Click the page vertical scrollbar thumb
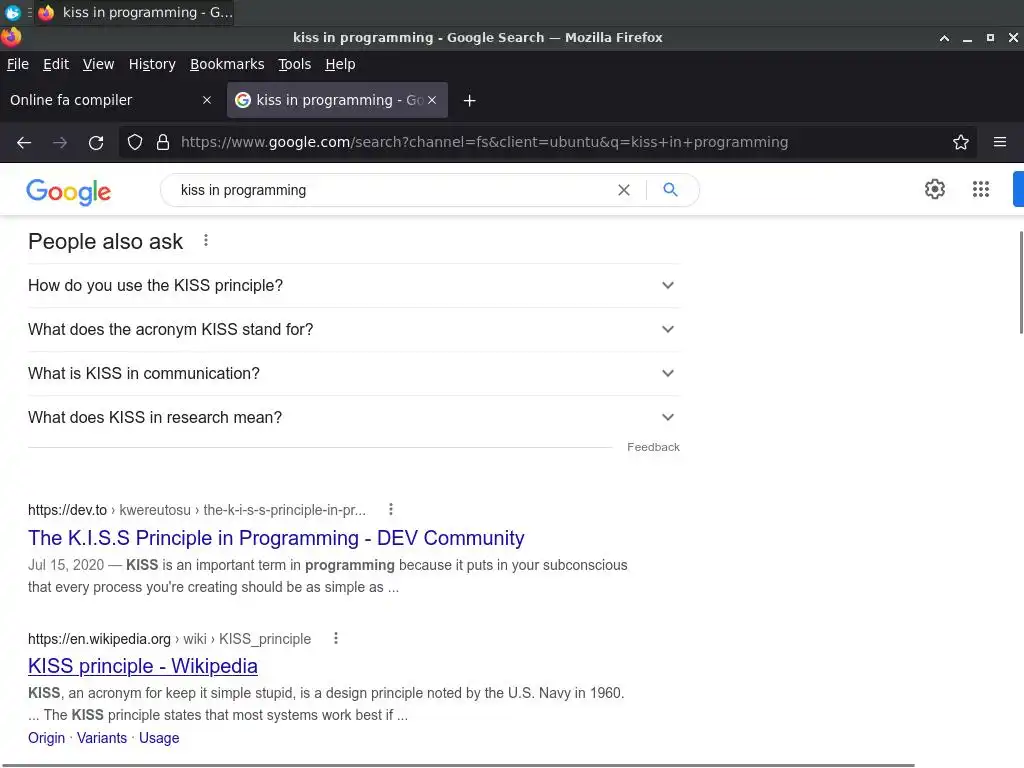1024x768 pixels. click(1021, 282)
